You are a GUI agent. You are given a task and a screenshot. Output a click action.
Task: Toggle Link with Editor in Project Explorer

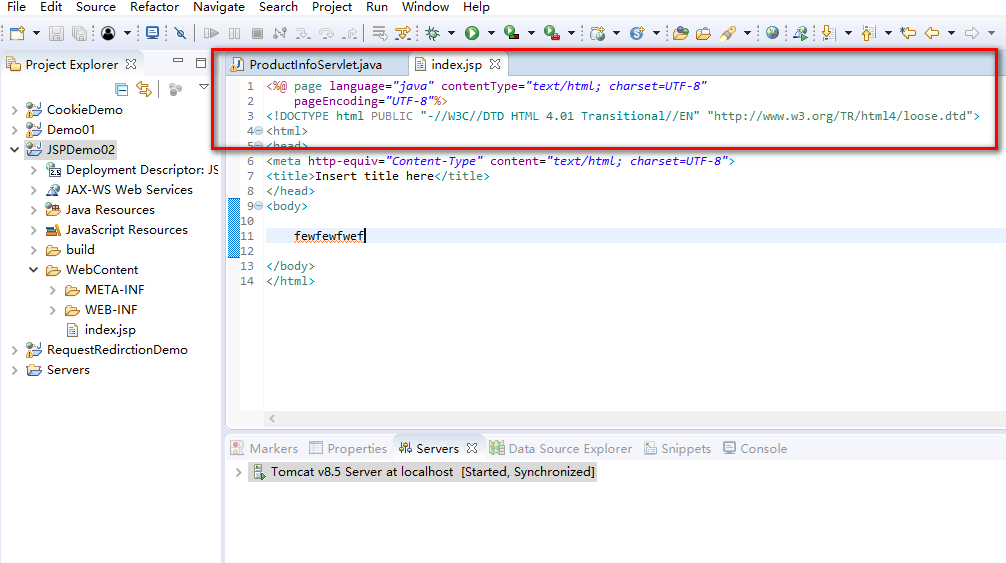[144, 89]
